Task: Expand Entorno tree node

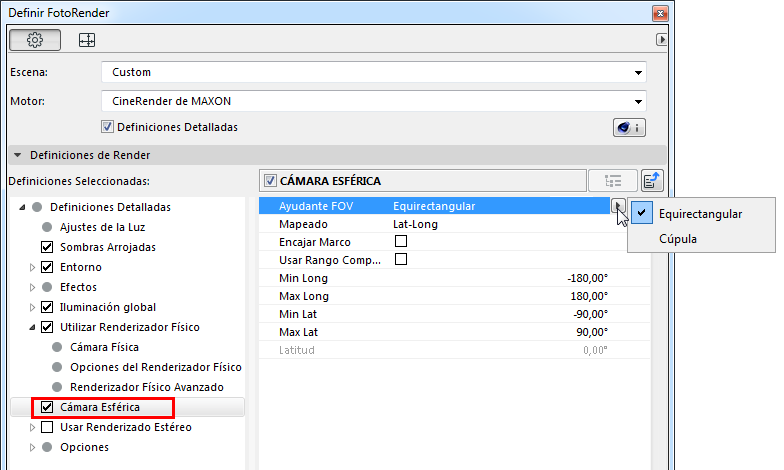Action: tap(32, 268)
